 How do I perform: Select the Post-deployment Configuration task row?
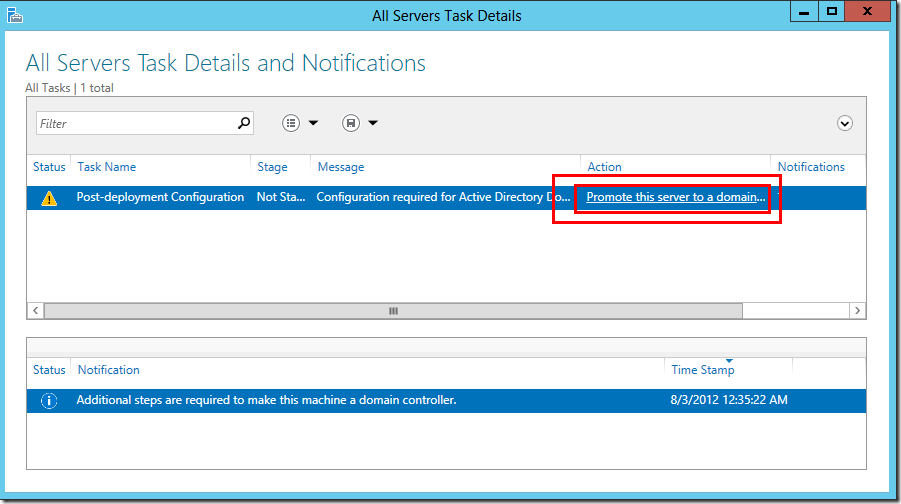point(160,197)
